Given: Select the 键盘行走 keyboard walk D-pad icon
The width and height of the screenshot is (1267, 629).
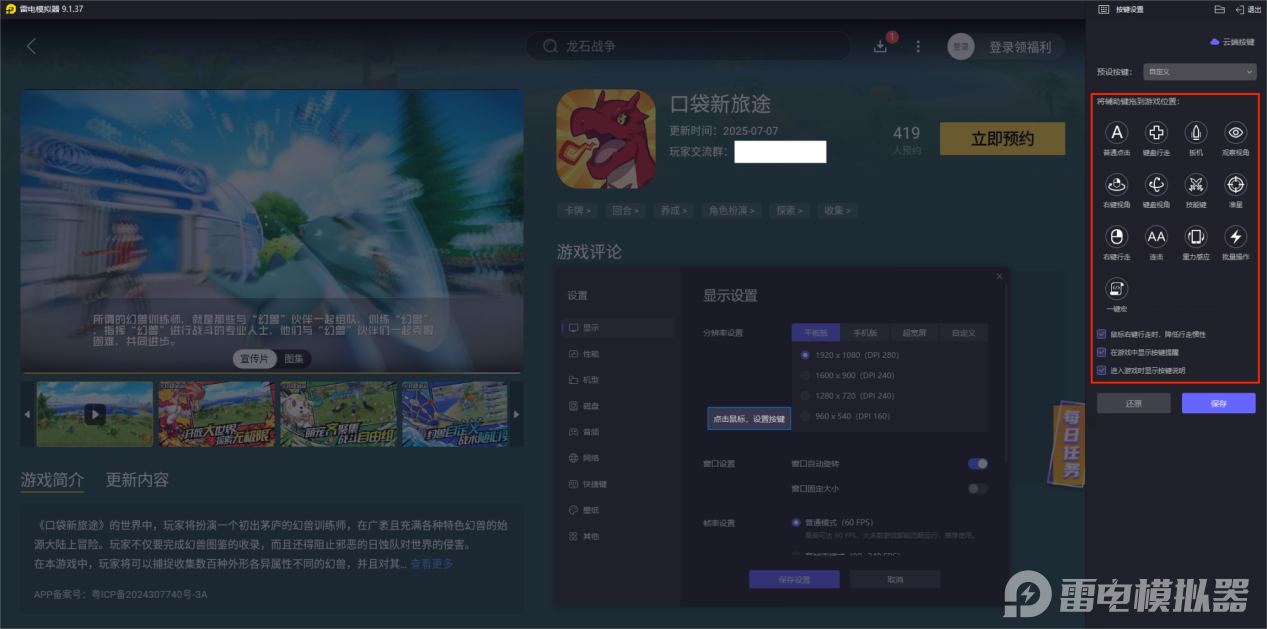Looking at the screenshot, I should tap(1156, 133).
